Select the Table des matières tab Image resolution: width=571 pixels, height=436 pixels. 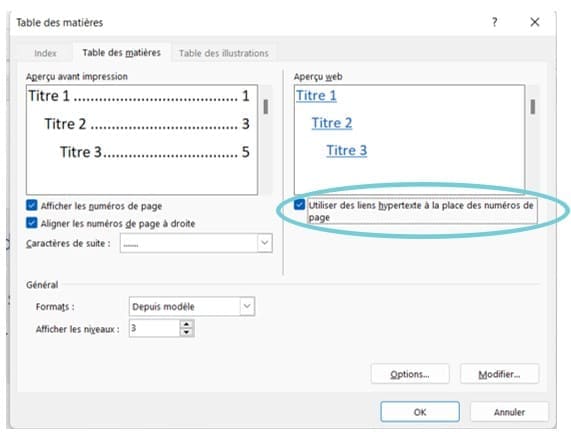pyautogui.click(x=121, y=52)
